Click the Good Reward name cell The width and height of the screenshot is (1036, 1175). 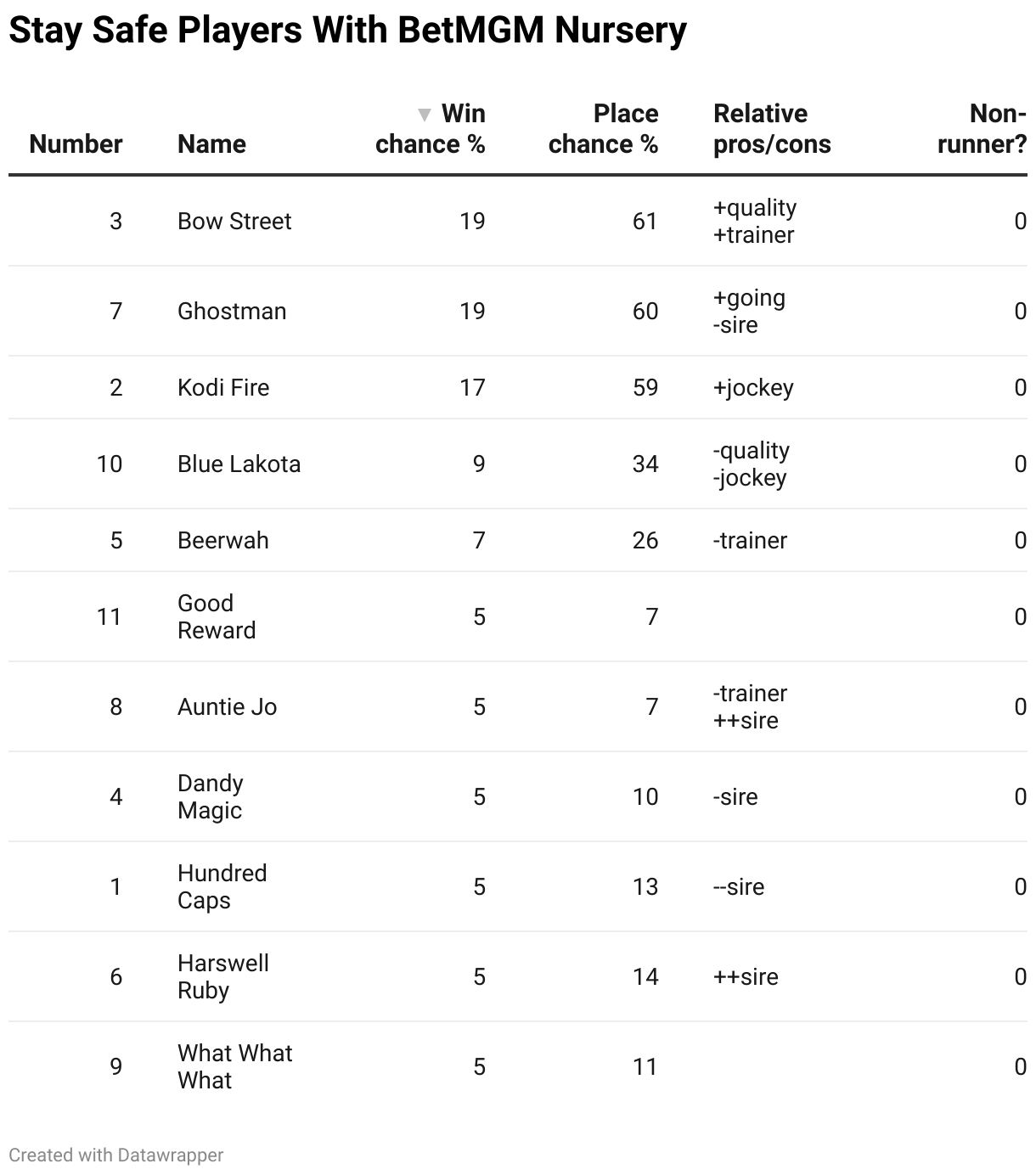click(x=217, y=617)
